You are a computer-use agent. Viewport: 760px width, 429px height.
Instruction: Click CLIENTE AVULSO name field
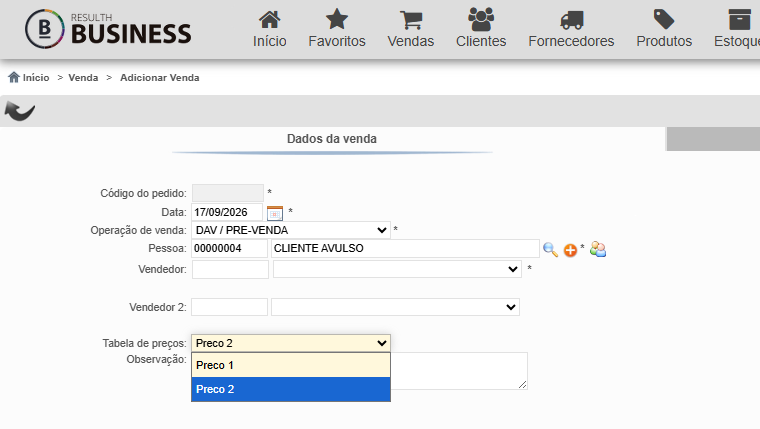pos(405,248)
